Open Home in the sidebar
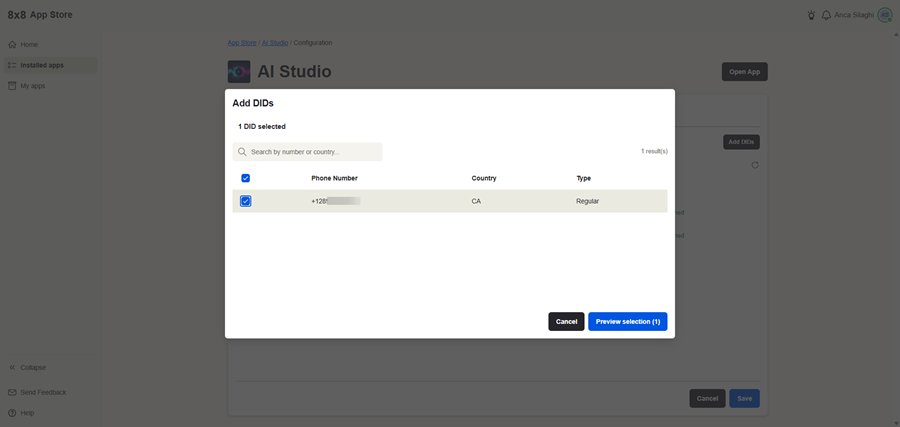 51,44
